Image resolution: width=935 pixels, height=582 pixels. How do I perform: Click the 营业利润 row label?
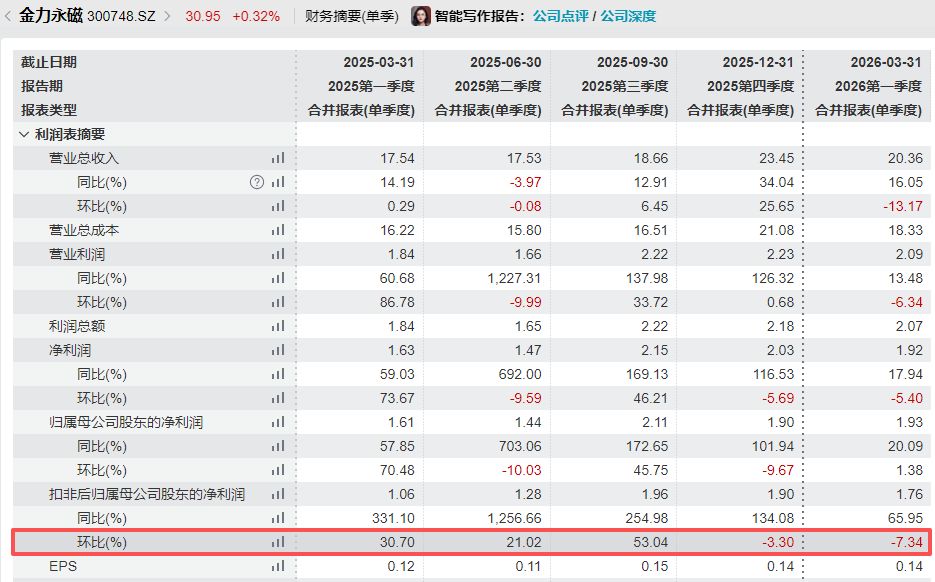point(77,254)
